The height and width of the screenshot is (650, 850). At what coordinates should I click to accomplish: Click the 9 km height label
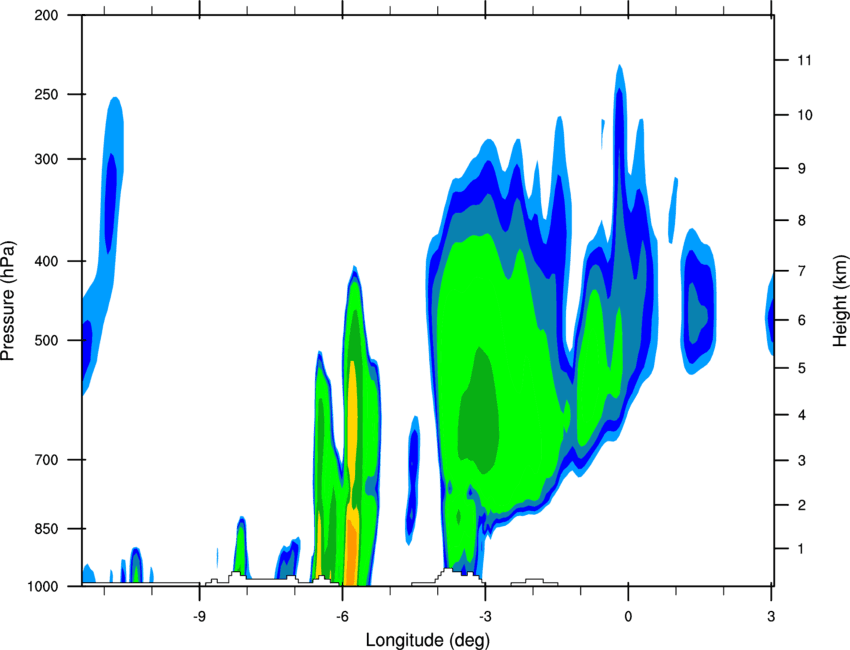pyautogui.click(x=802, y=169)
